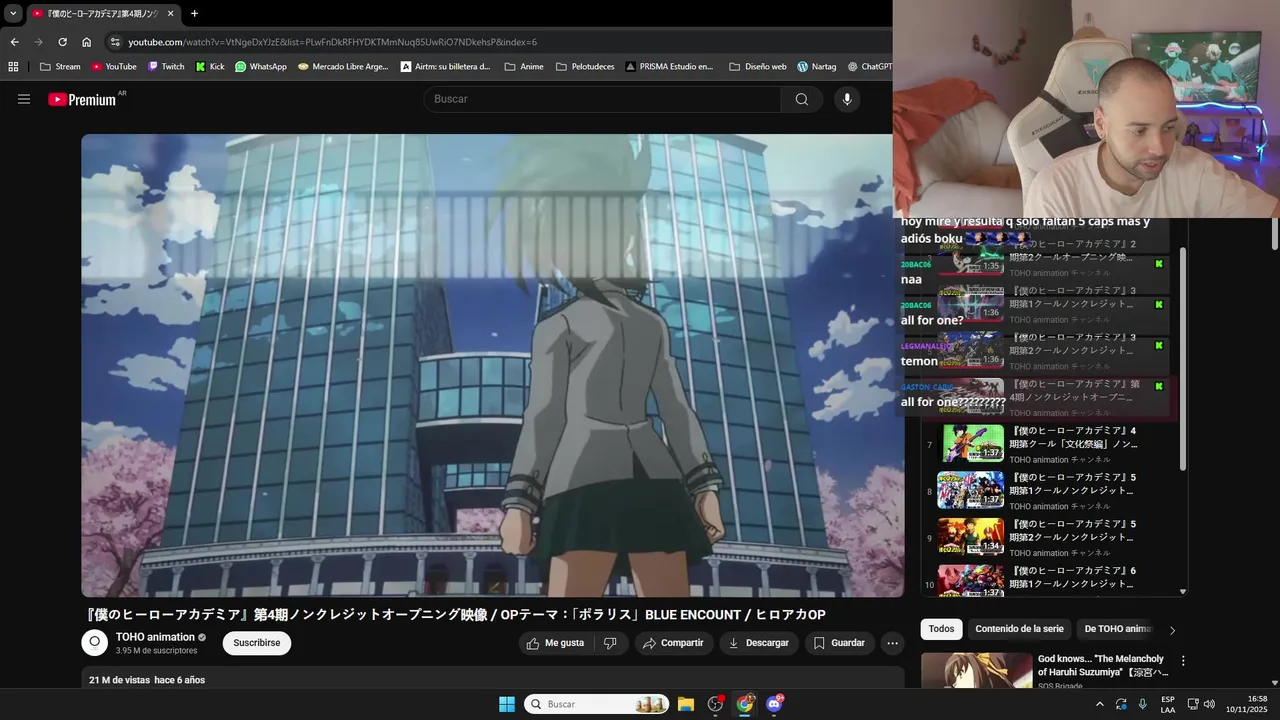The height and width of the screenshot is (720, 1280).
Task: Open the browser home page icon
Action: [x=86, y=42]
